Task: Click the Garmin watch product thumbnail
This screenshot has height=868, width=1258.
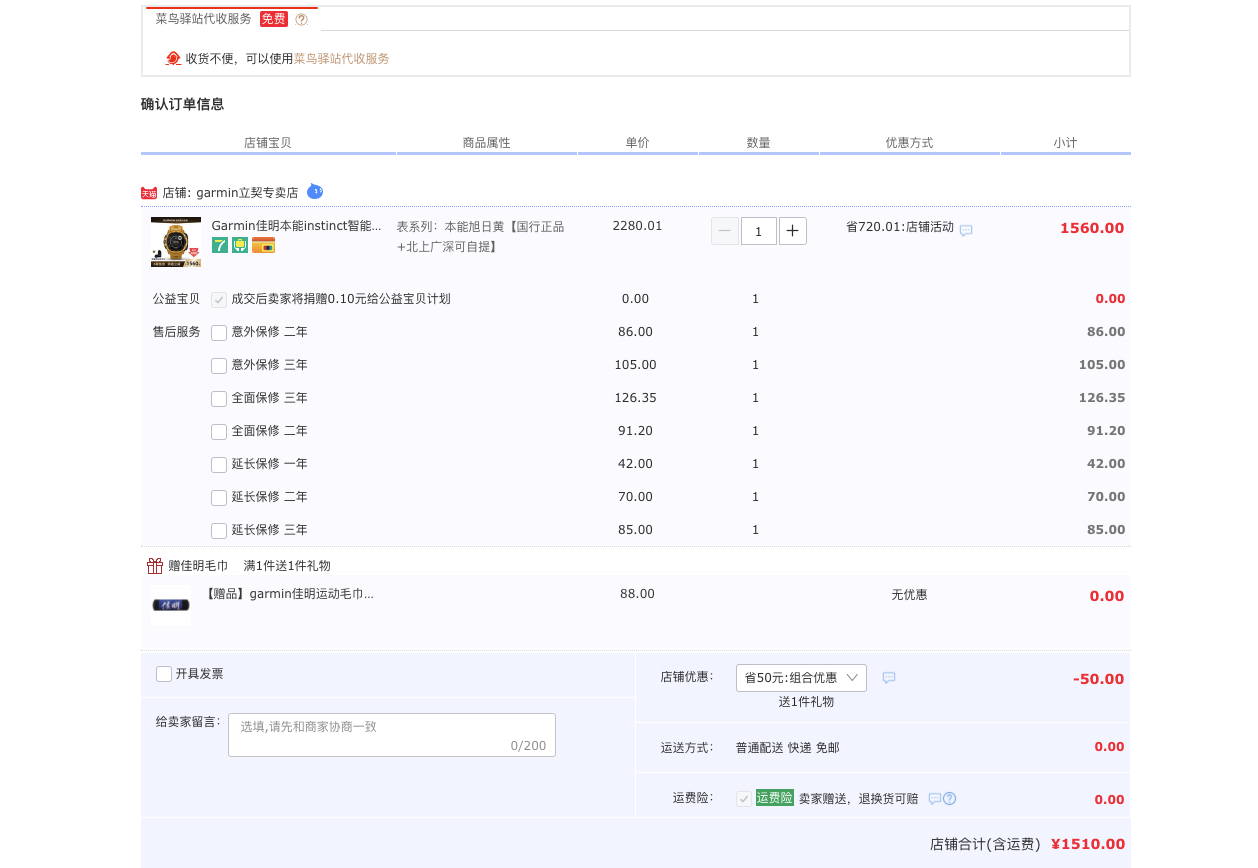Action: [176, 242]
